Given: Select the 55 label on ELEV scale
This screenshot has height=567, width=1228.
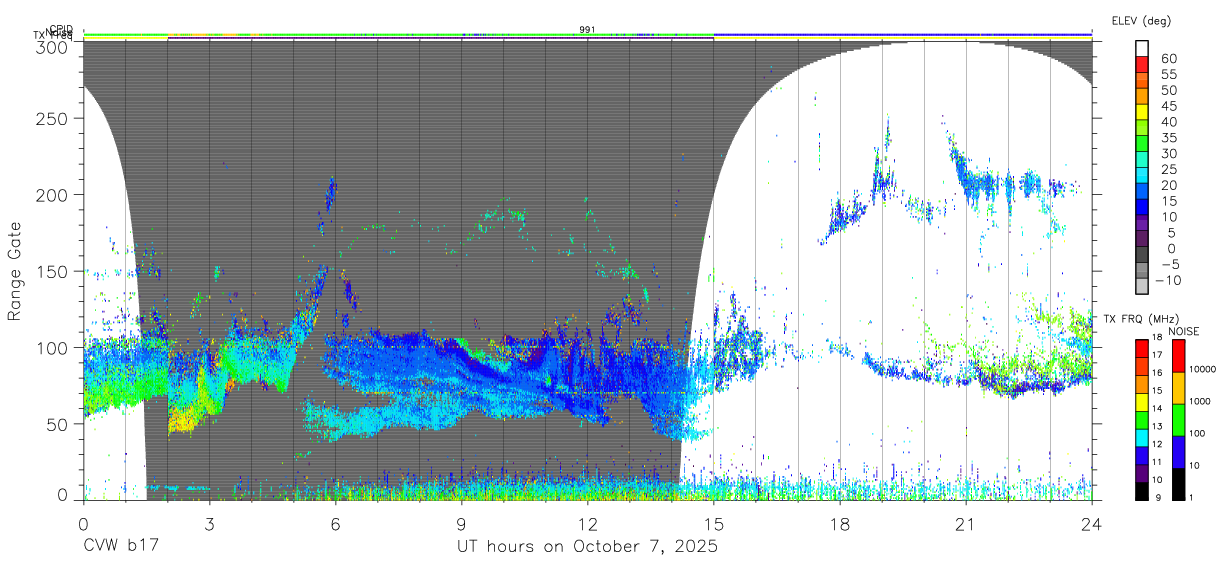Looking at the screenshot, I should click(1167, 74).
